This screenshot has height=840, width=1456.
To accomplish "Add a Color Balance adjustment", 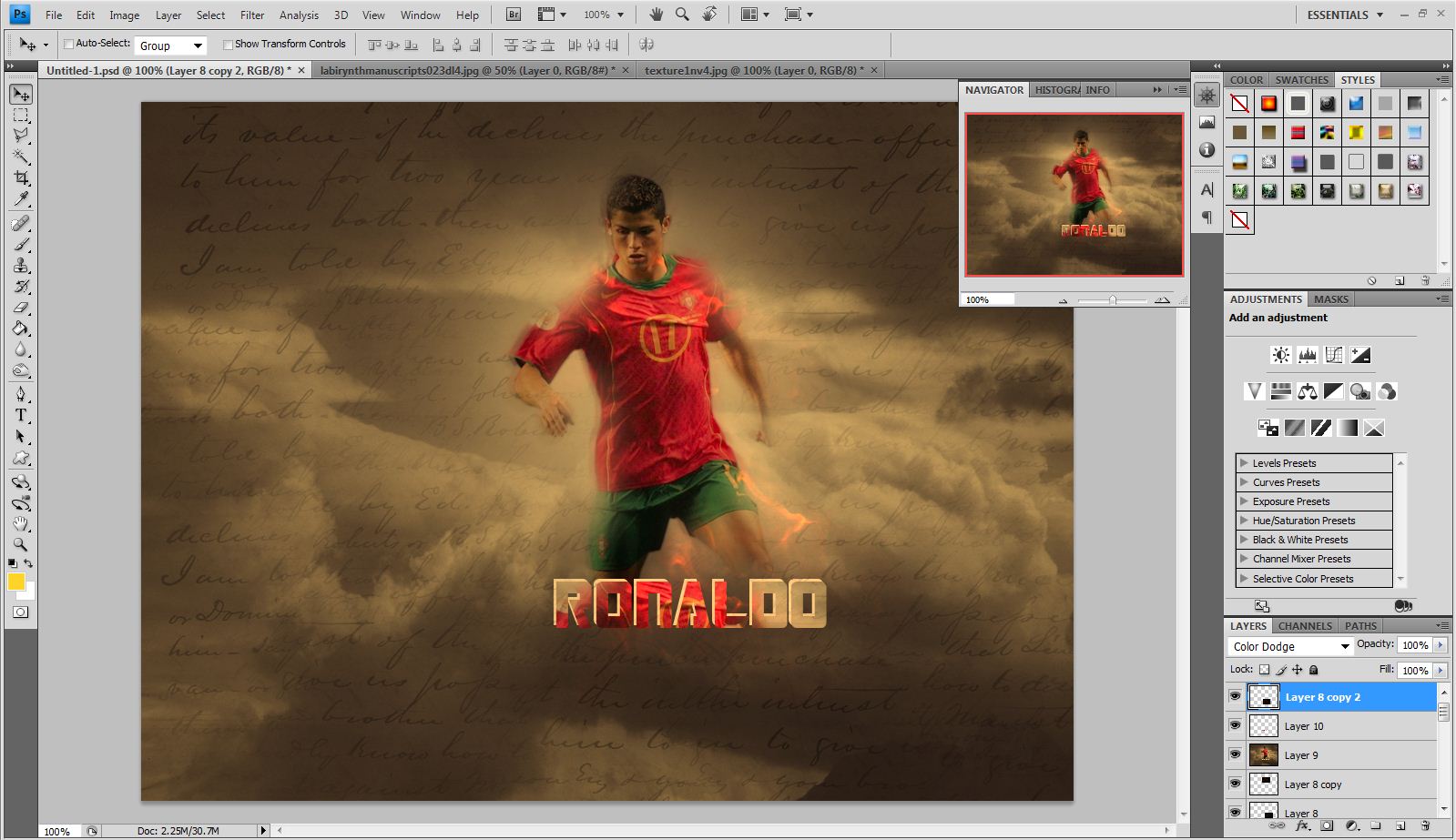I will [1308, 391].
